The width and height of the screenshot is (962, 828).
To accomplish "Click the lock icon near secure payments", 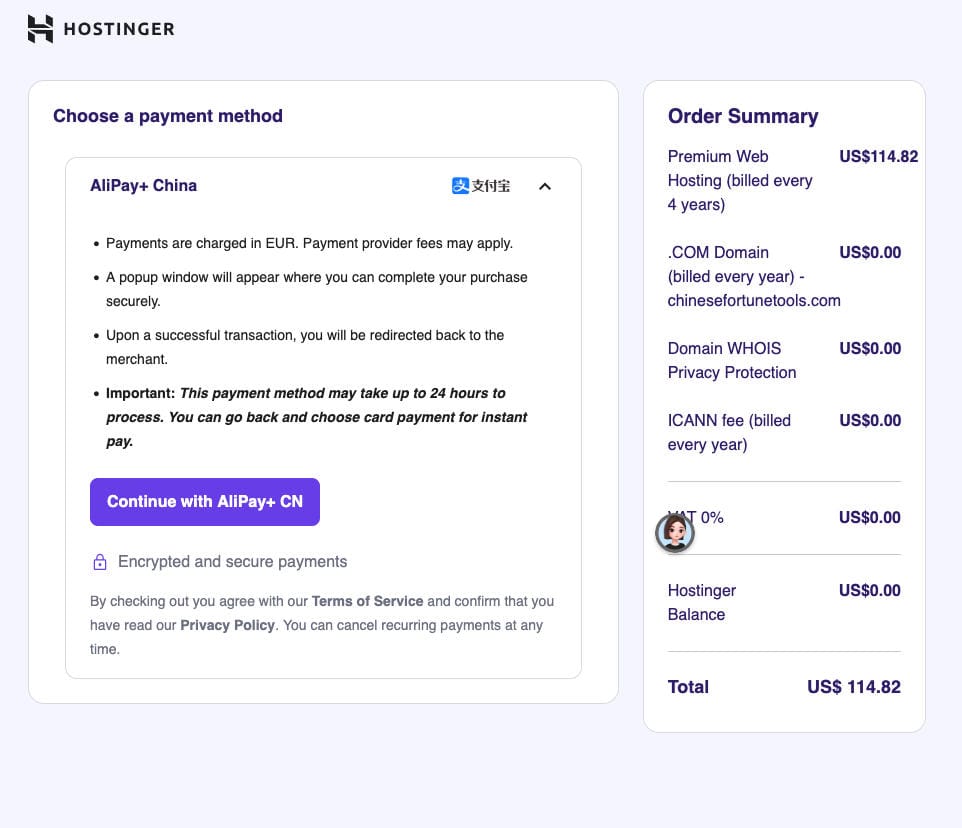I will pyautogui.click(x=100, y=562).
